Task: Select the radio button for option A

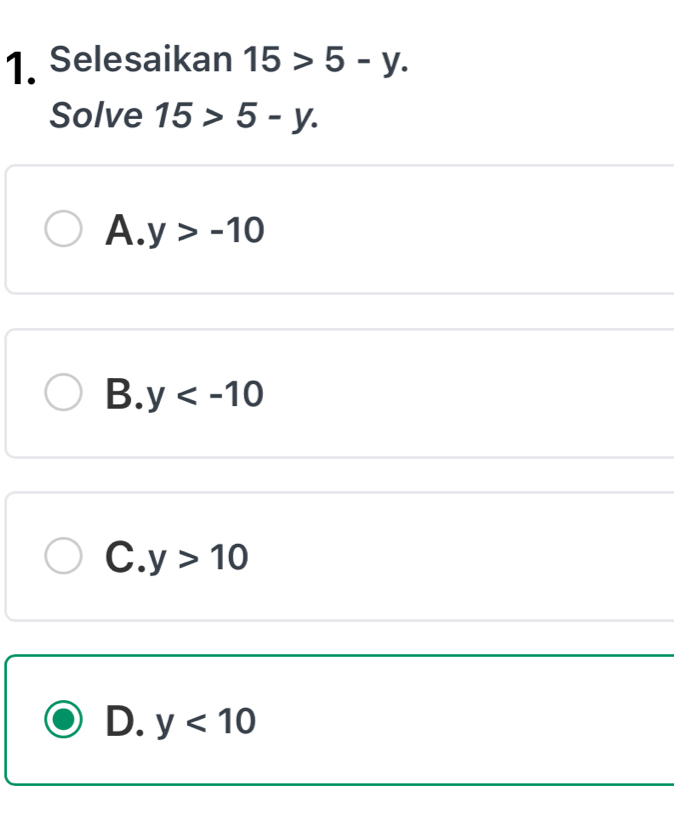Action: tap(65, 229)
